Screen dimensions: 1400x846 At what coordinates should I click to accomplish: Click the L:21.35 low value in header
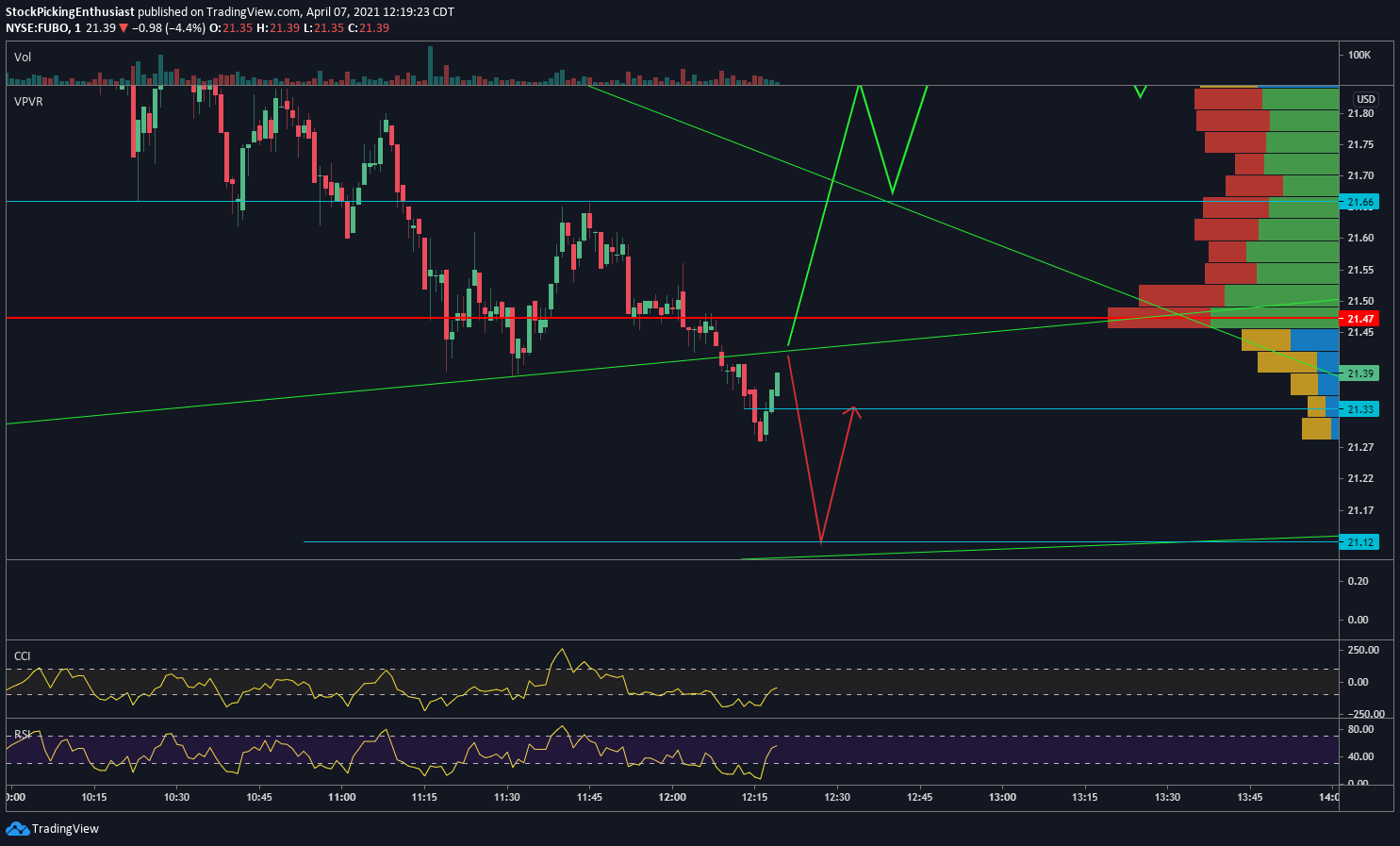point(323,28)
